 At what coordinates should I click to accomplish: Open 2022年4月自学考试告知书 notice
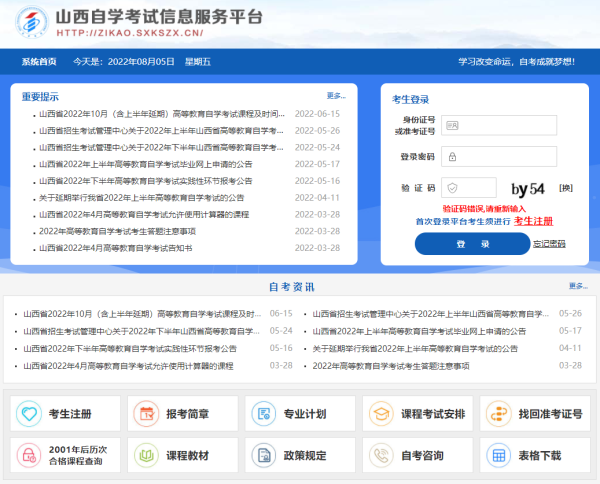(116, 248)
